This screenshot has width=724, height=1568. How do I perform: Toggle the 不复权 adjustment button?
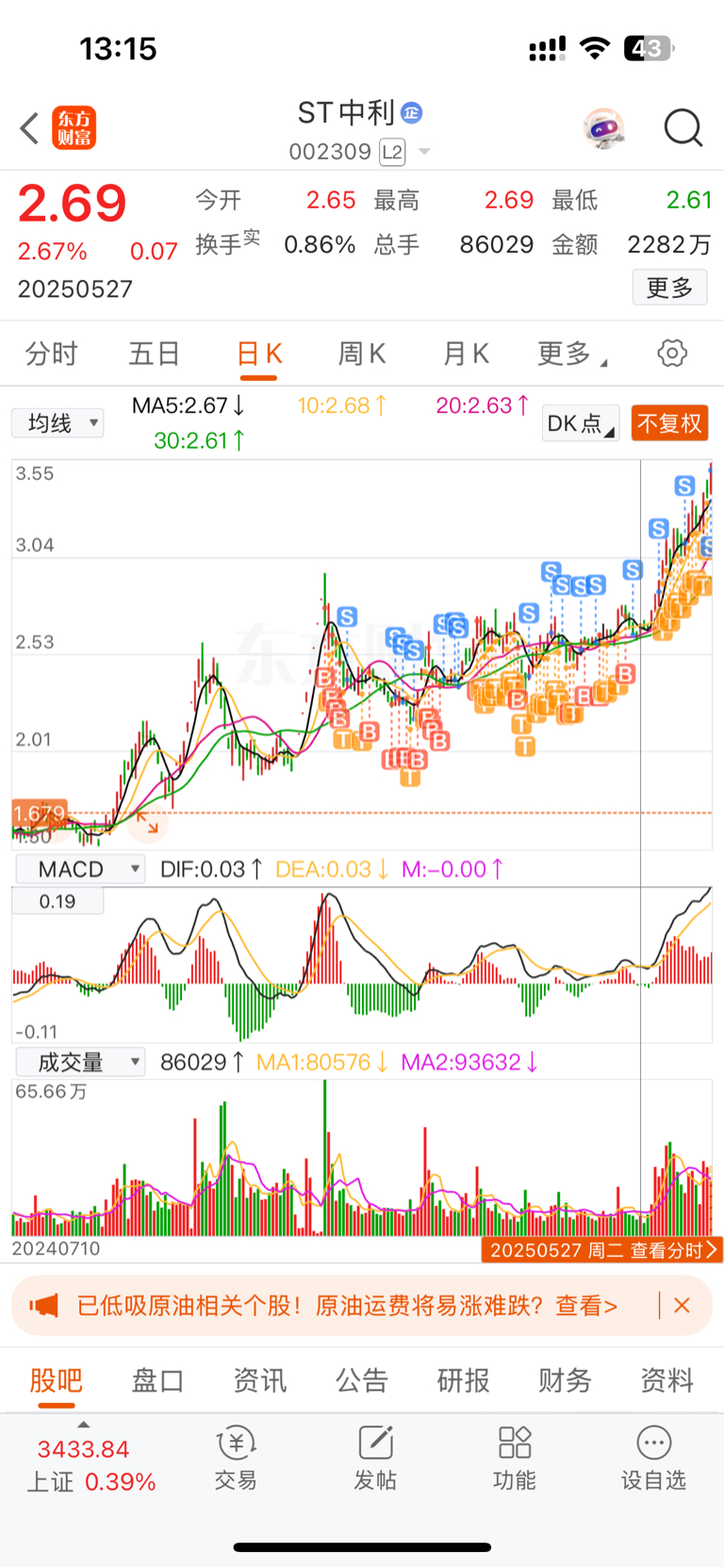pos(669,423)
